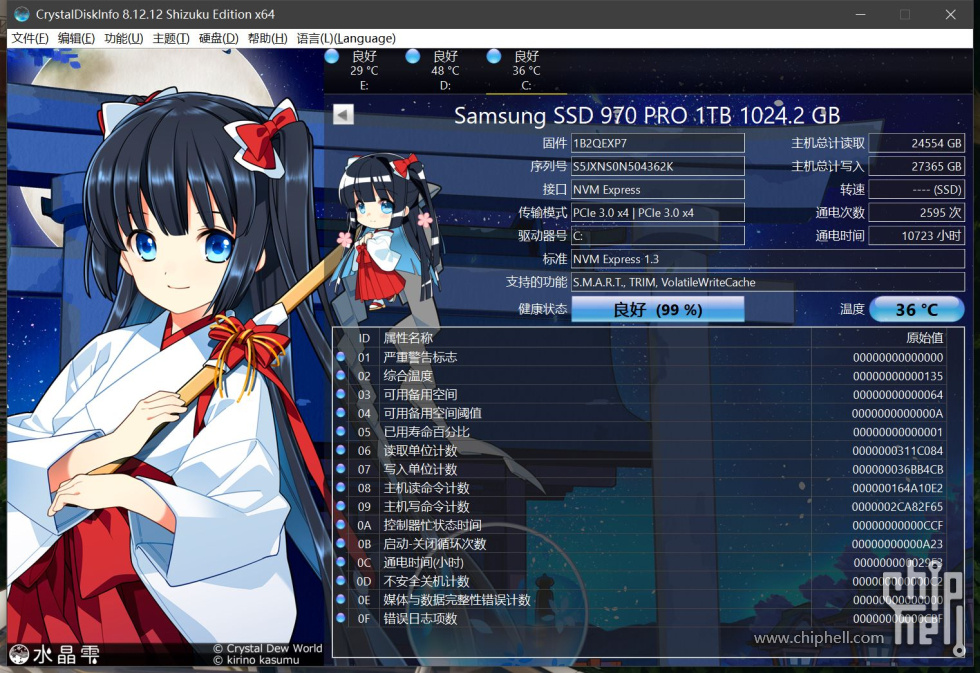Open the 主题(T) menu
The image size is (980, 673).
[x=171, y=38]
